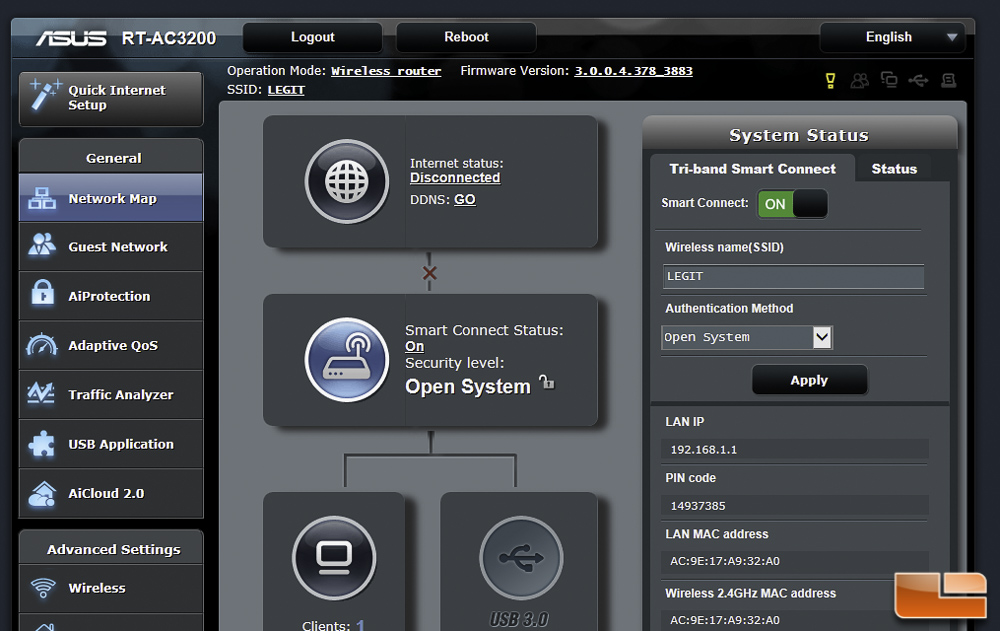Open the English language dropdown

[x=892, y=37]
